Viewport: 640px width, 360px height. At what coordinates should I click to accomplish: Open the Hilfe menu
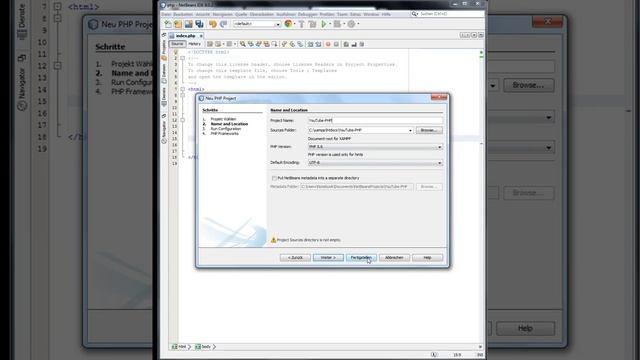[x=386, y=14]
